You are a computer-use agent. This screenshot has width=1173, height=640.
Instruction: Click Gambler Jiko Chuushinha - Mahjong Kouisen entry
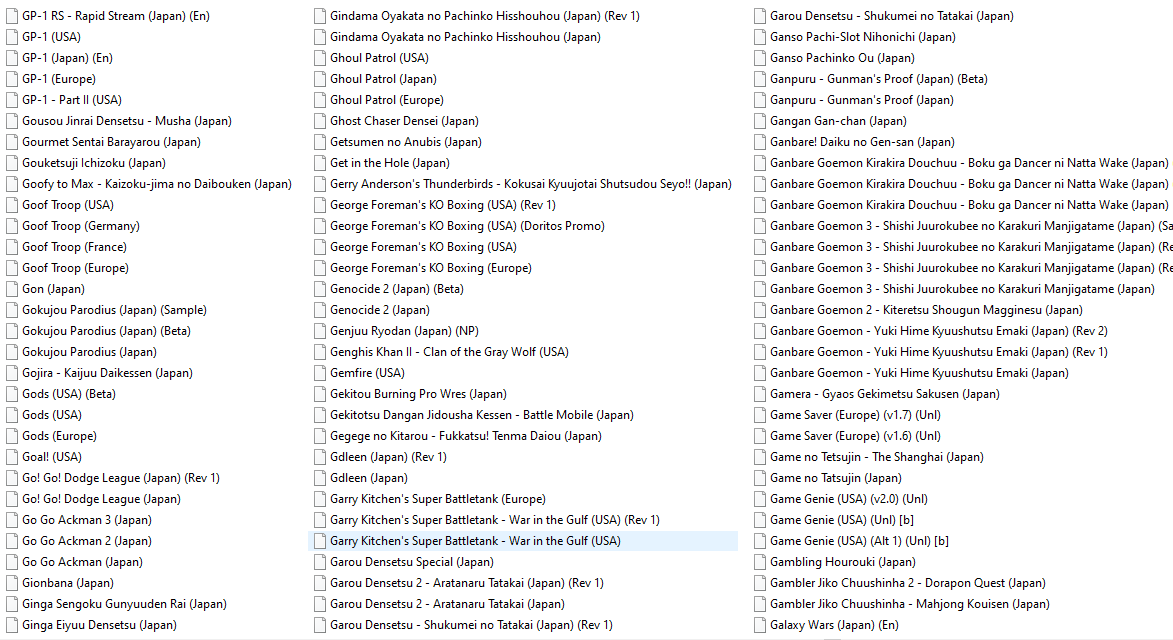coord(910,603)
